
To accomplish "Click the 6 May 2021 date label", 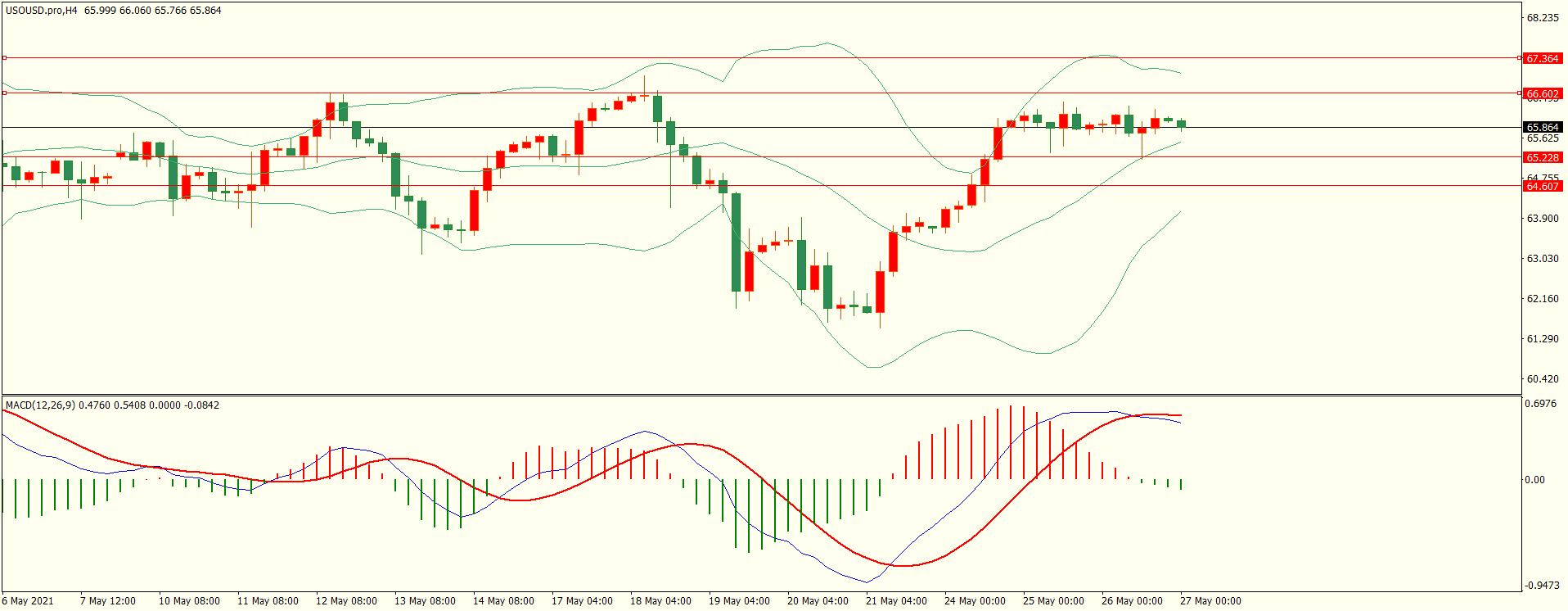I will (x=28, y=601).
